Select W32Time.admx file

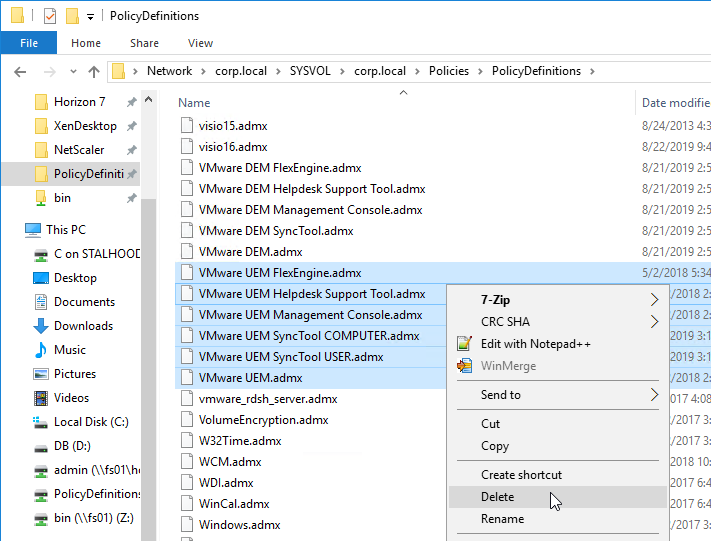pos(240,441)
